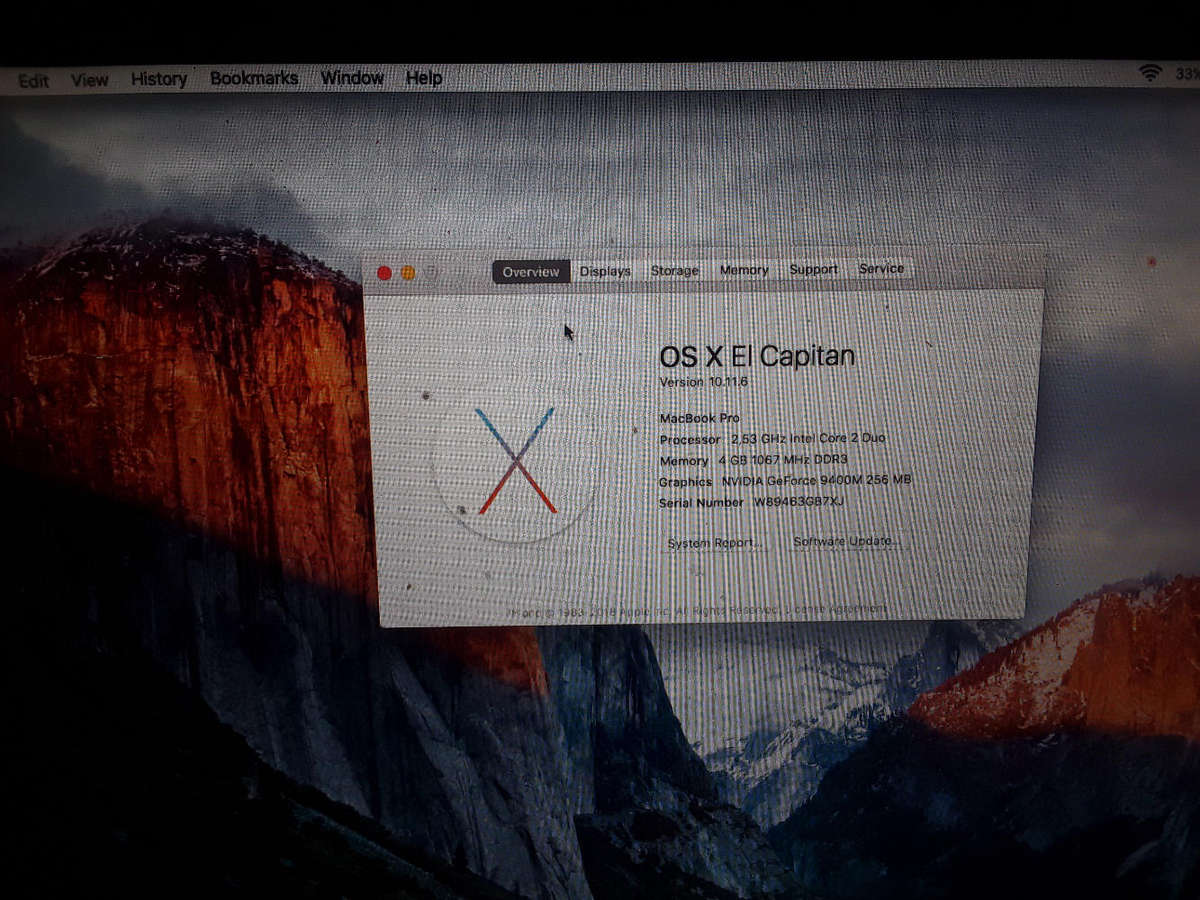Click the OS X El Capitan title text
1200x900 pixels.
(758, 356)
